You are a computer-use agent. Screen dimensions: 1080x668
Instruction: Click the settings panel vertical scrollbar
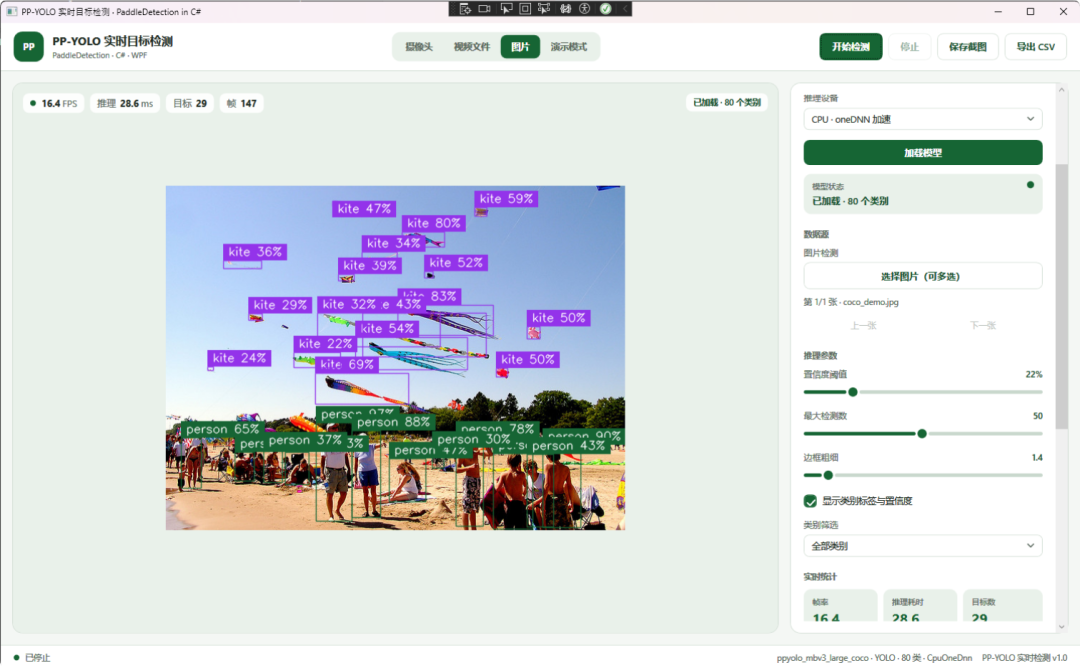coord(1061,296)
